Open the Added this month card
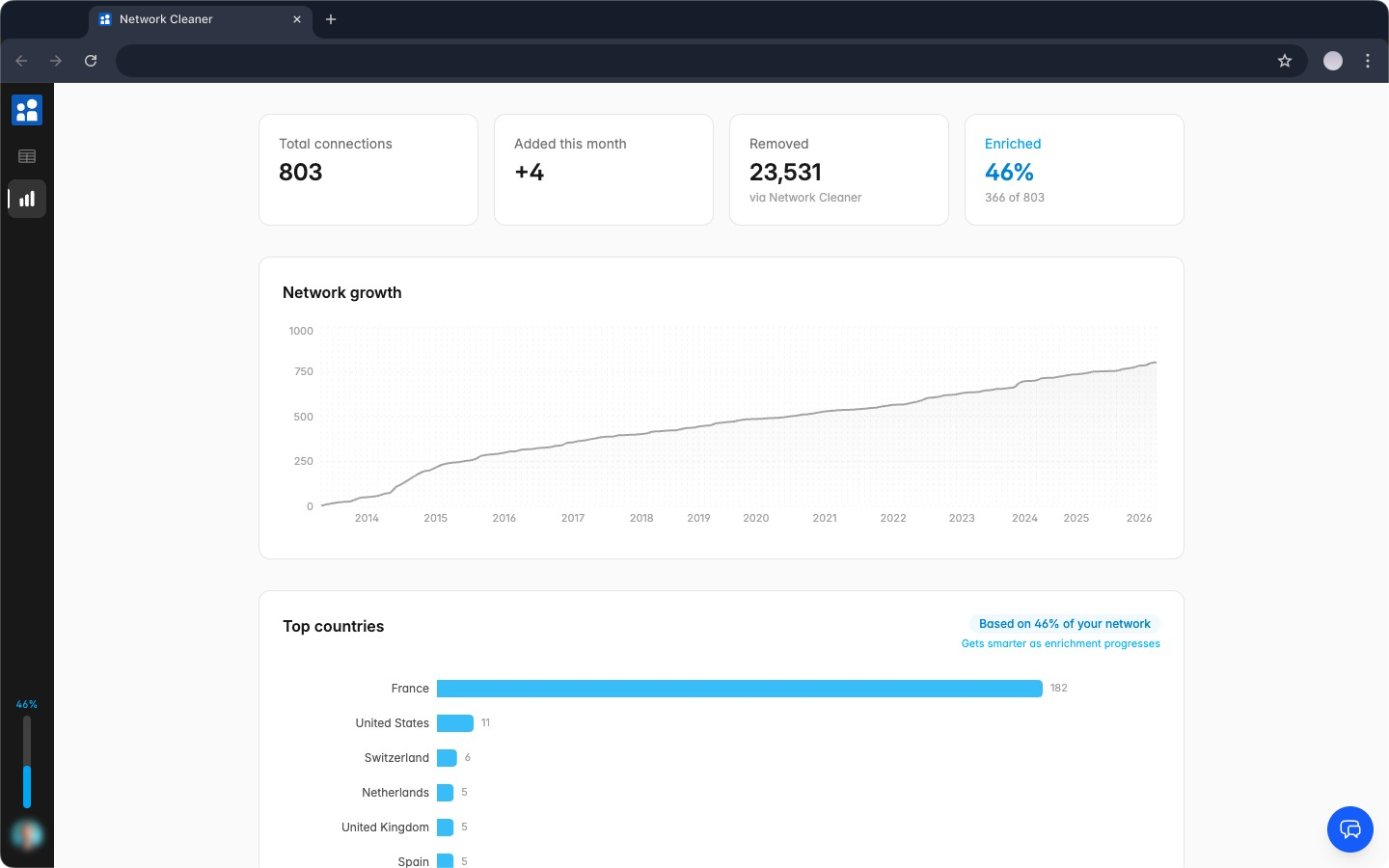 point(604,170)
